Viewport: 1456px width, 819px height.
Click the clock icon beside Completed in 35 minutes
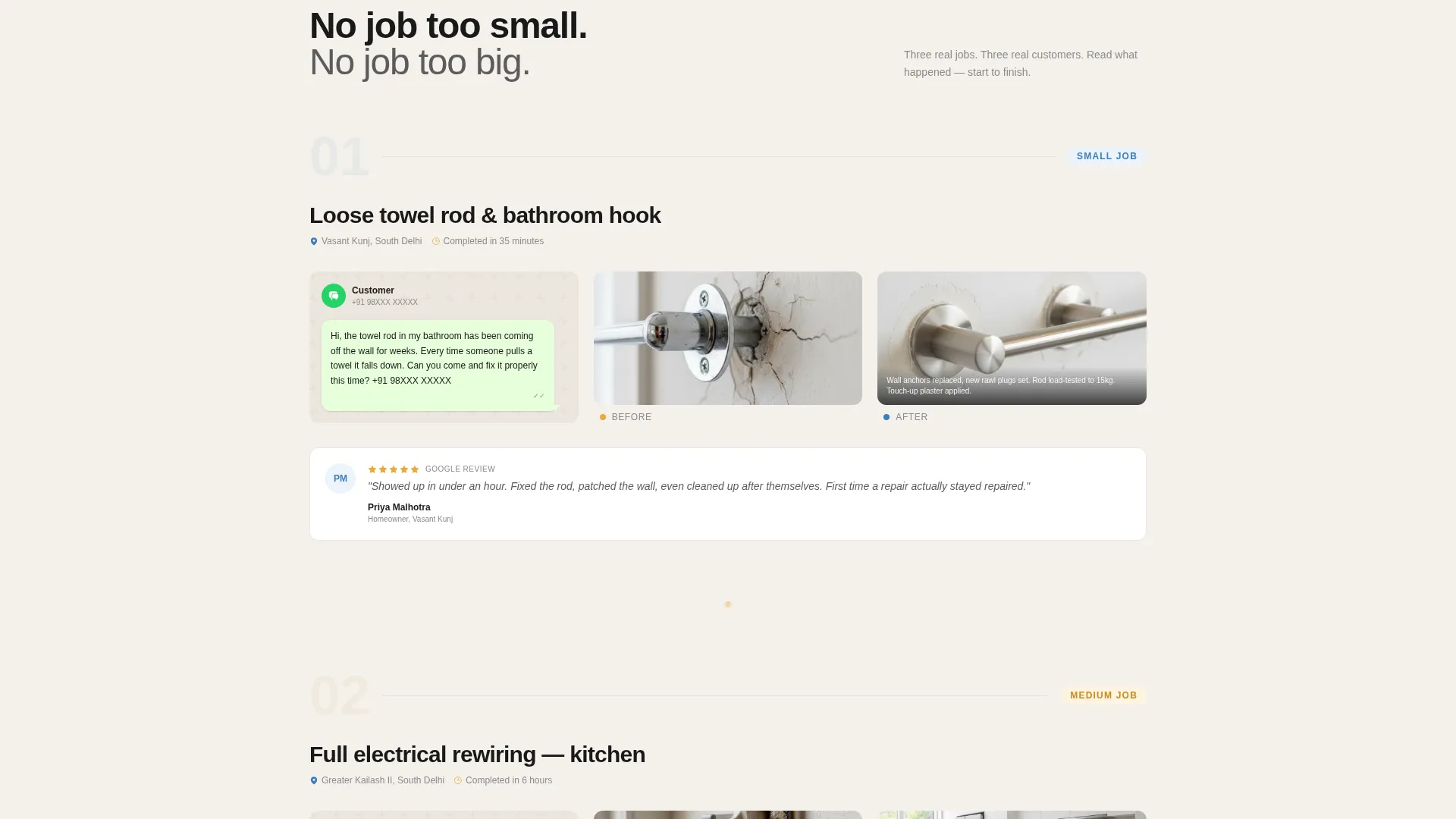[436, 241]
